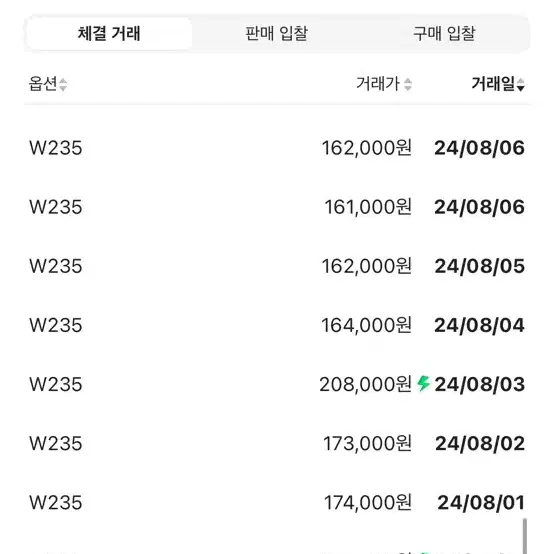Click the vertical scrollbar handle
The image size is (554, 554).
(x=525, y=536)
